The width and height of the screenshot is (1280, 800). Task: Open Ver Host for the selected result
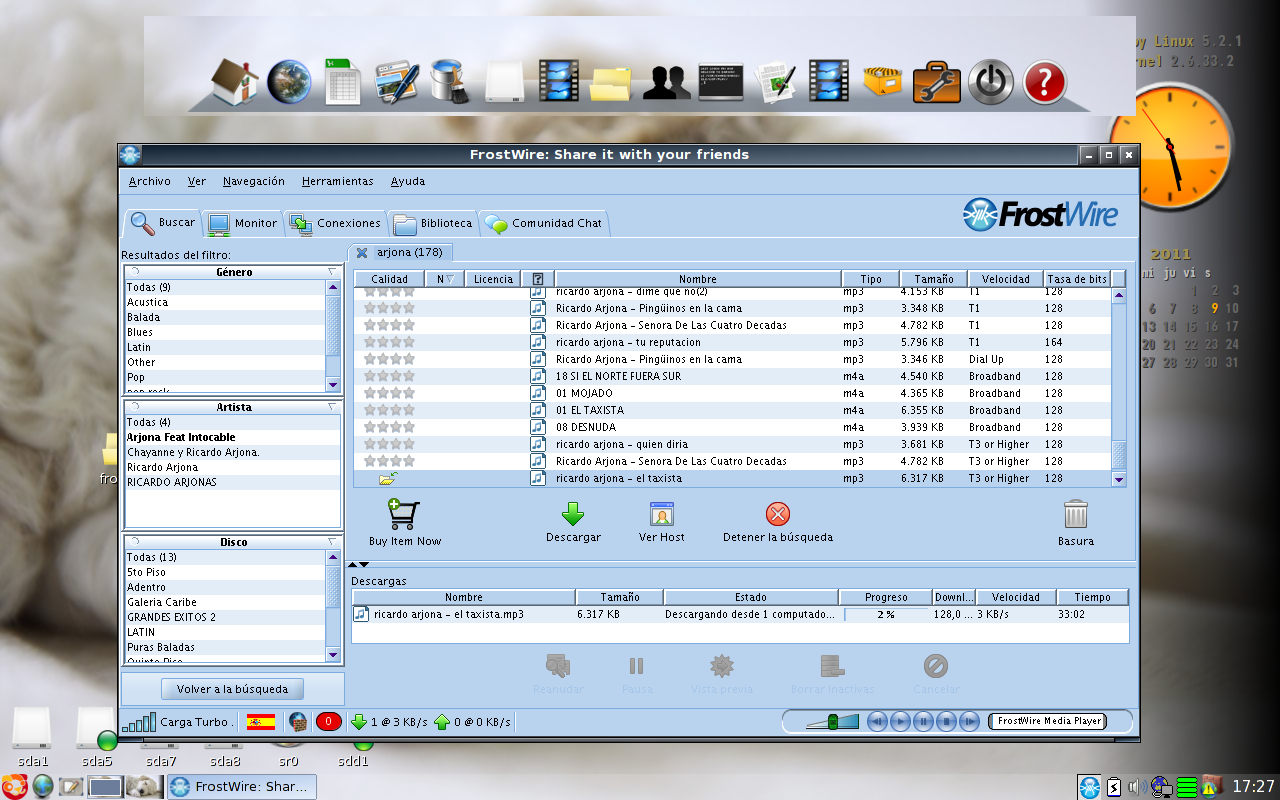[x=662, y=514]
